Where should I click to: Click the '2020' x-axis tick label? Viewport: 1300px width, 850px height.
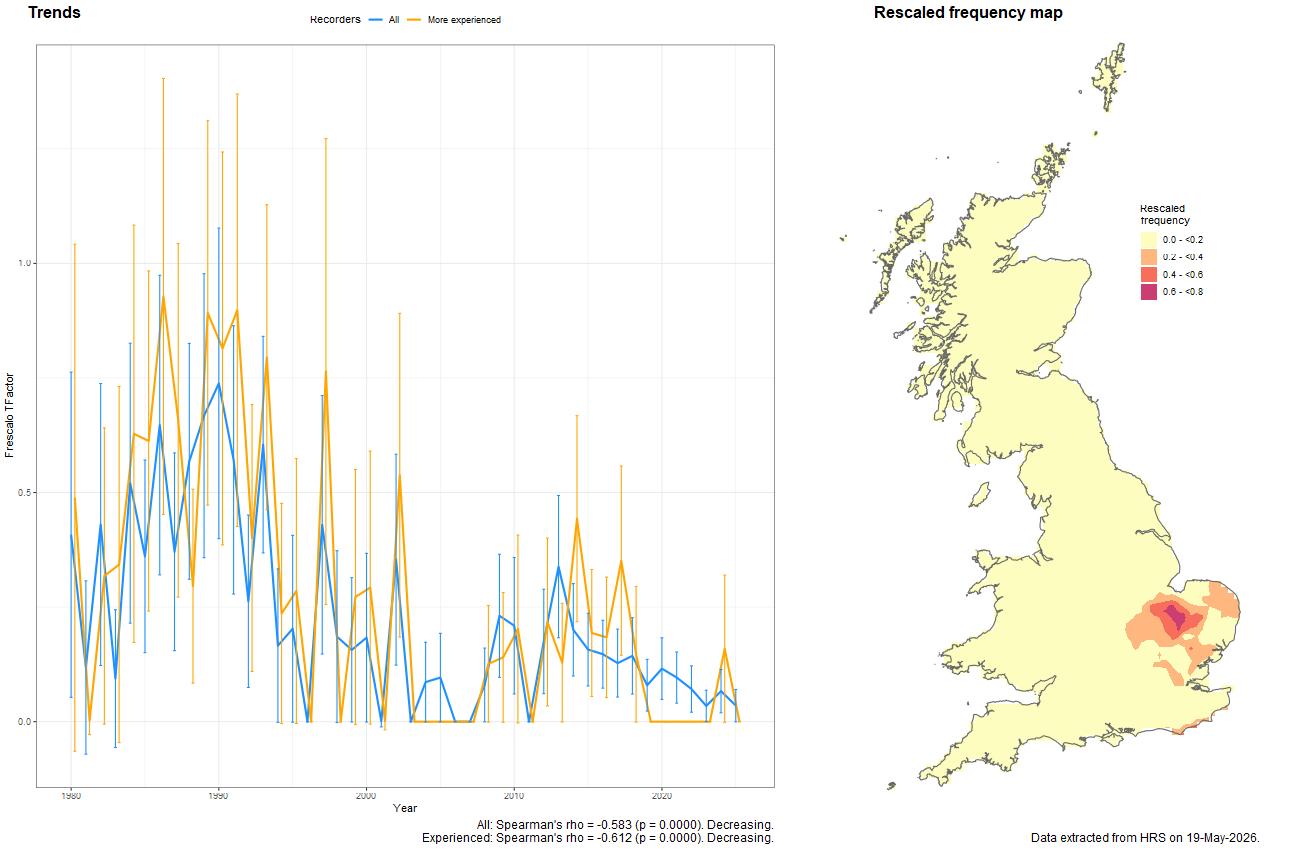pos(662,797)
